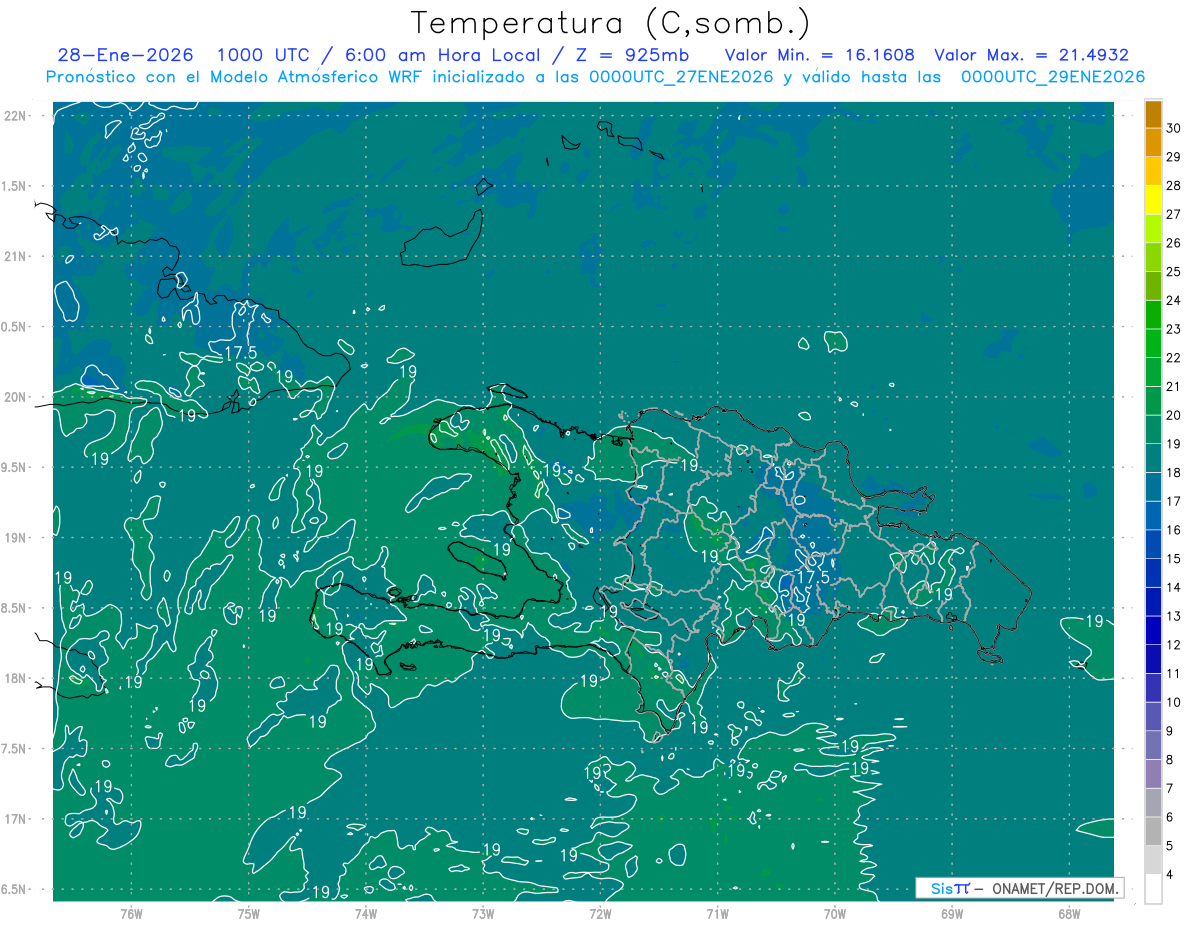
Task: Click the 'ONAMET/REP.DOM.' credit label
Action: tap(1055, 888)
